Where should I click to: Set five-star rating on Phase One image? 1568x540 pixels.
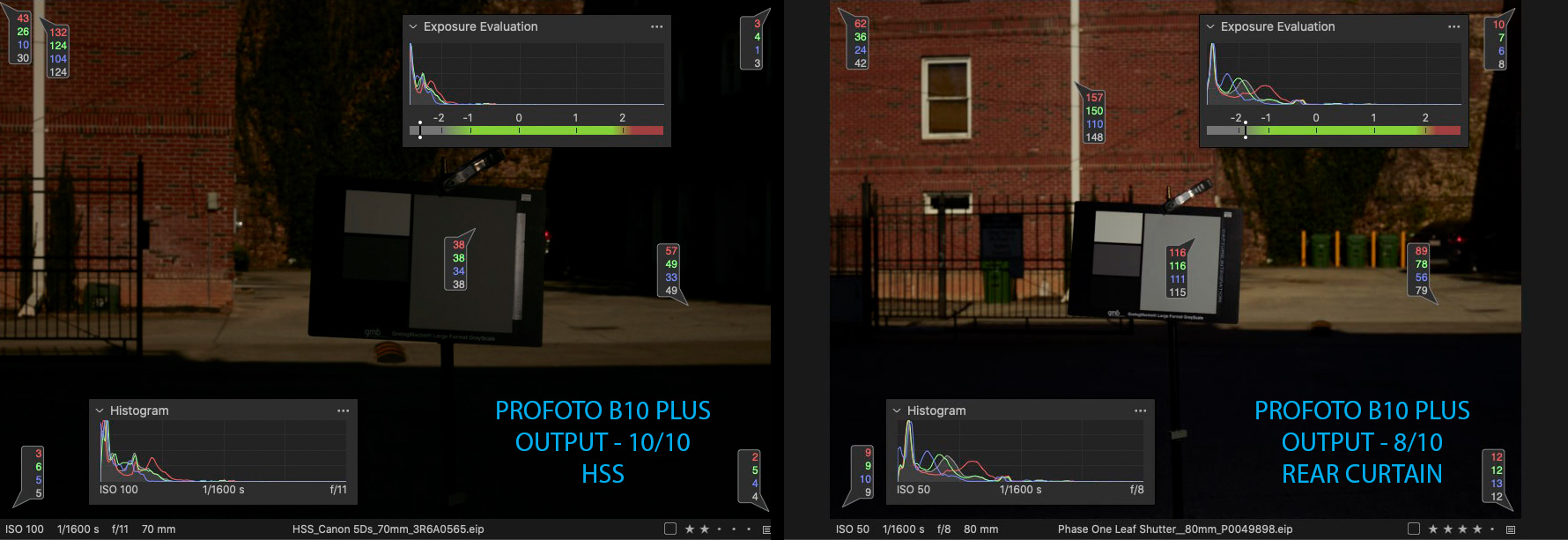pyautogui.click(x=1492, y=529)
